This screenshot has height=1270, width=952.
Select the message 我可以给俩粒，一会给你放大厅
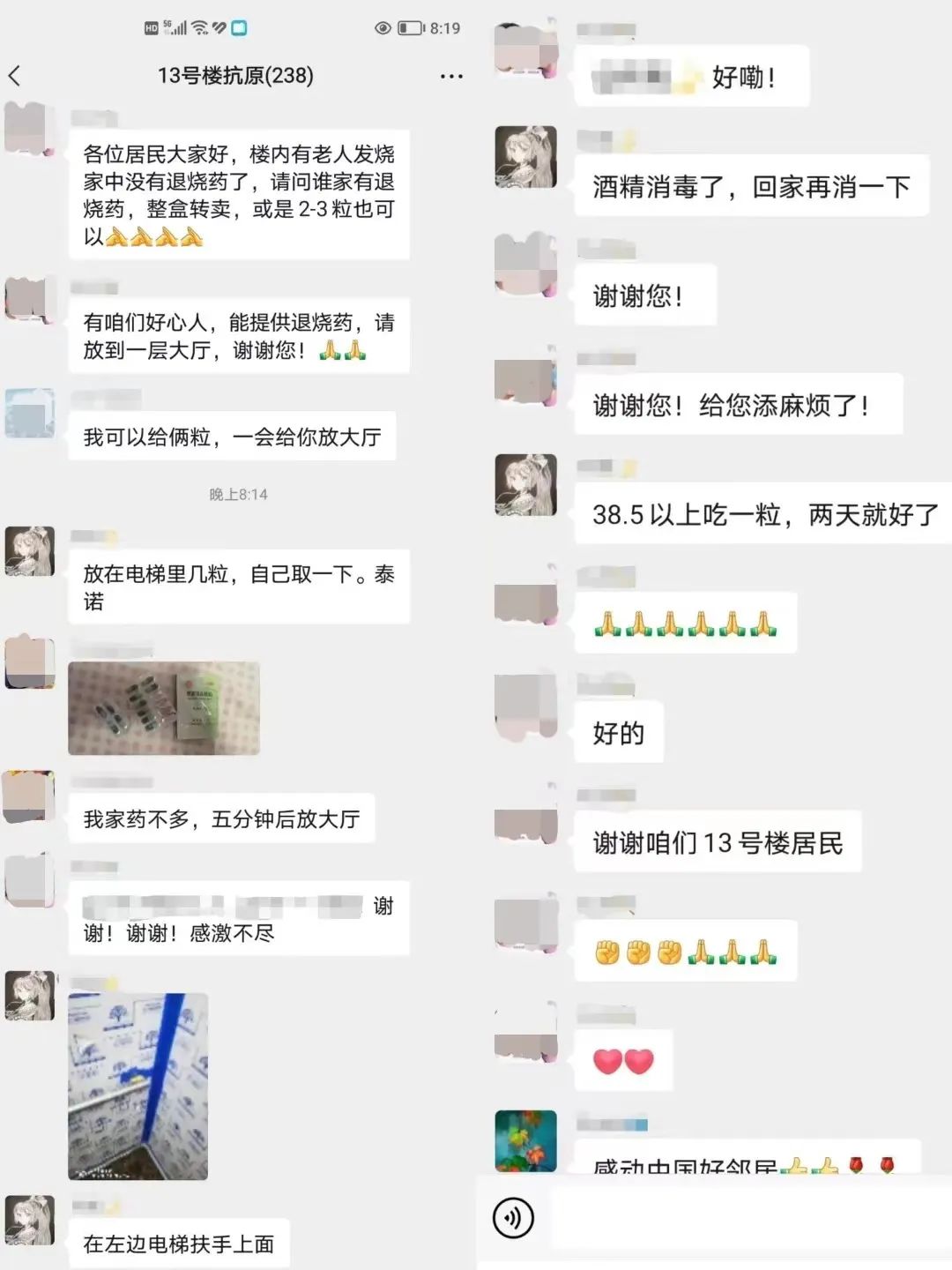[x=233, y=437]
